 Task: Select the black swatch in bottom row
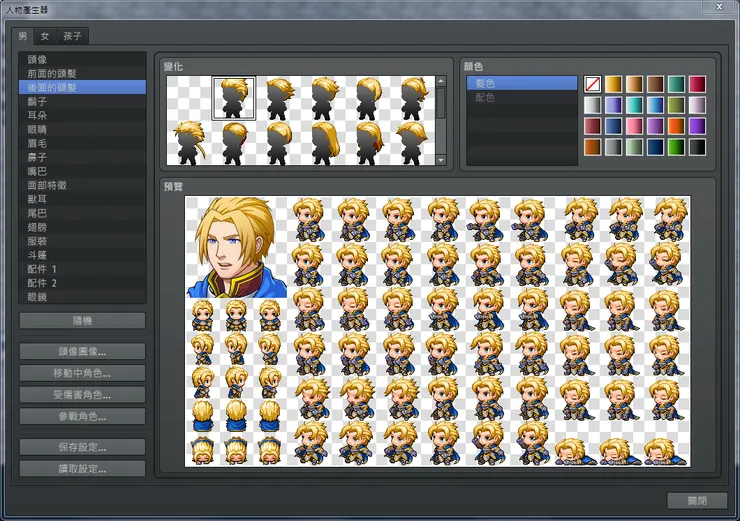pyautogui.click(x=697, y=147)
